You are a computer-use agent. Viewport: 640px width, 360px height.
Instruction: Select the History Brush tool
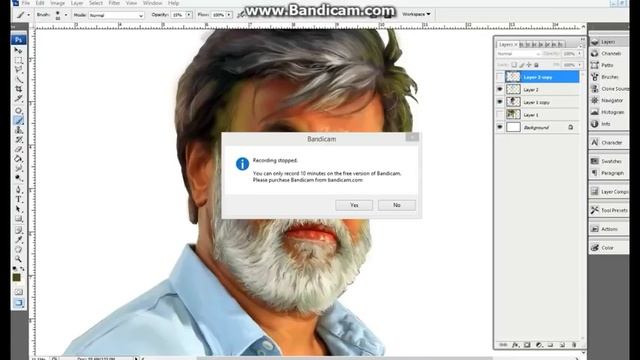pyautogui.click(x=18, y=140)
